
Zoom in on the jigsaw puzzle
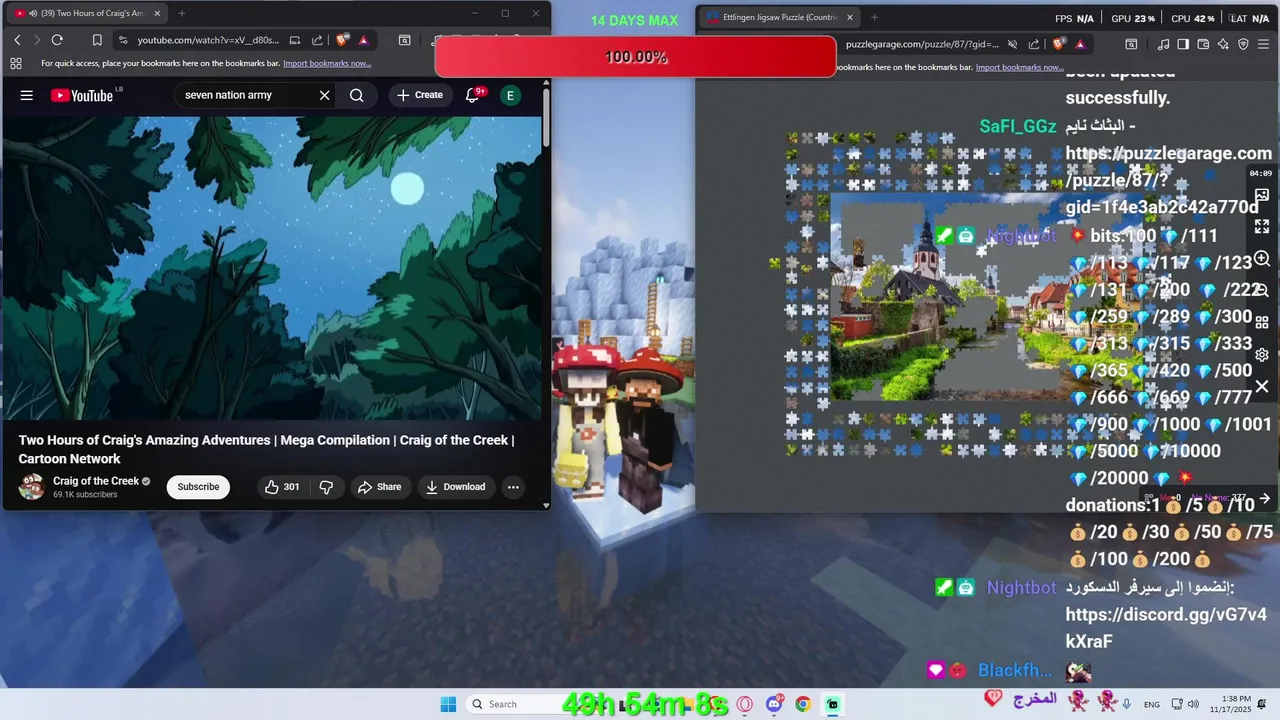click(1262, 259)
